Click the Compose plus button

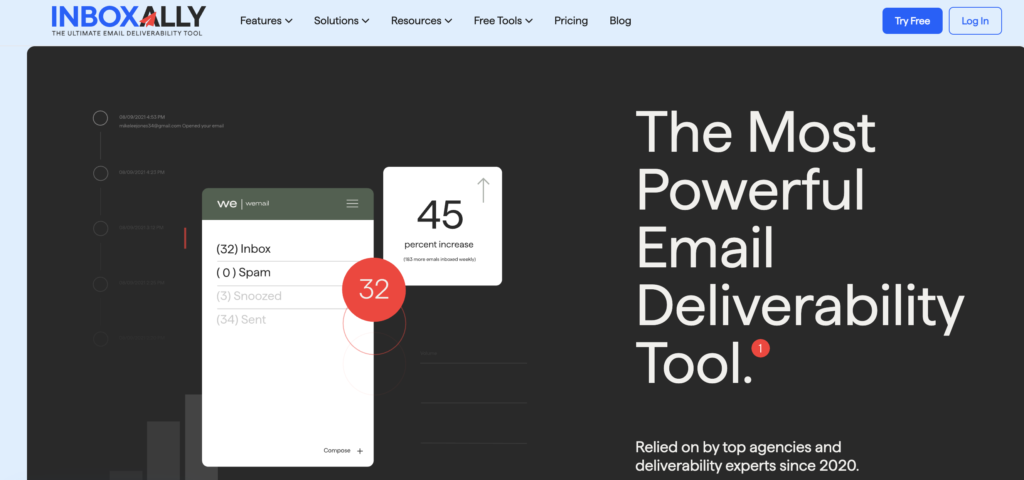coord(360,451)
